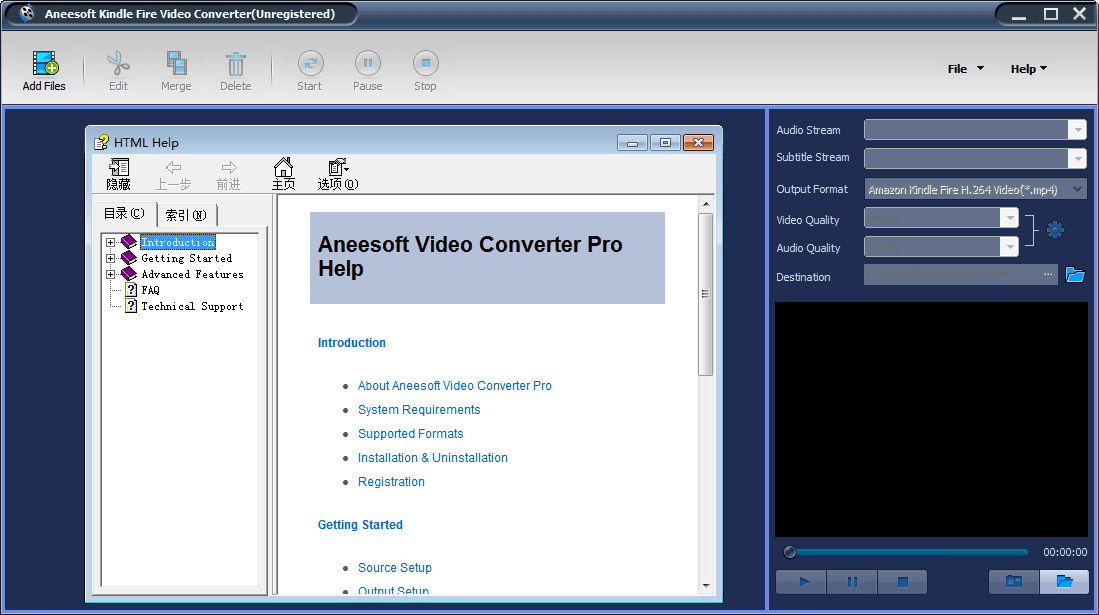Image resolution: width=1099 pixels, height=615 pixels.
Task: Browse destination with the blue folder icon
Action: (1075, 275)
